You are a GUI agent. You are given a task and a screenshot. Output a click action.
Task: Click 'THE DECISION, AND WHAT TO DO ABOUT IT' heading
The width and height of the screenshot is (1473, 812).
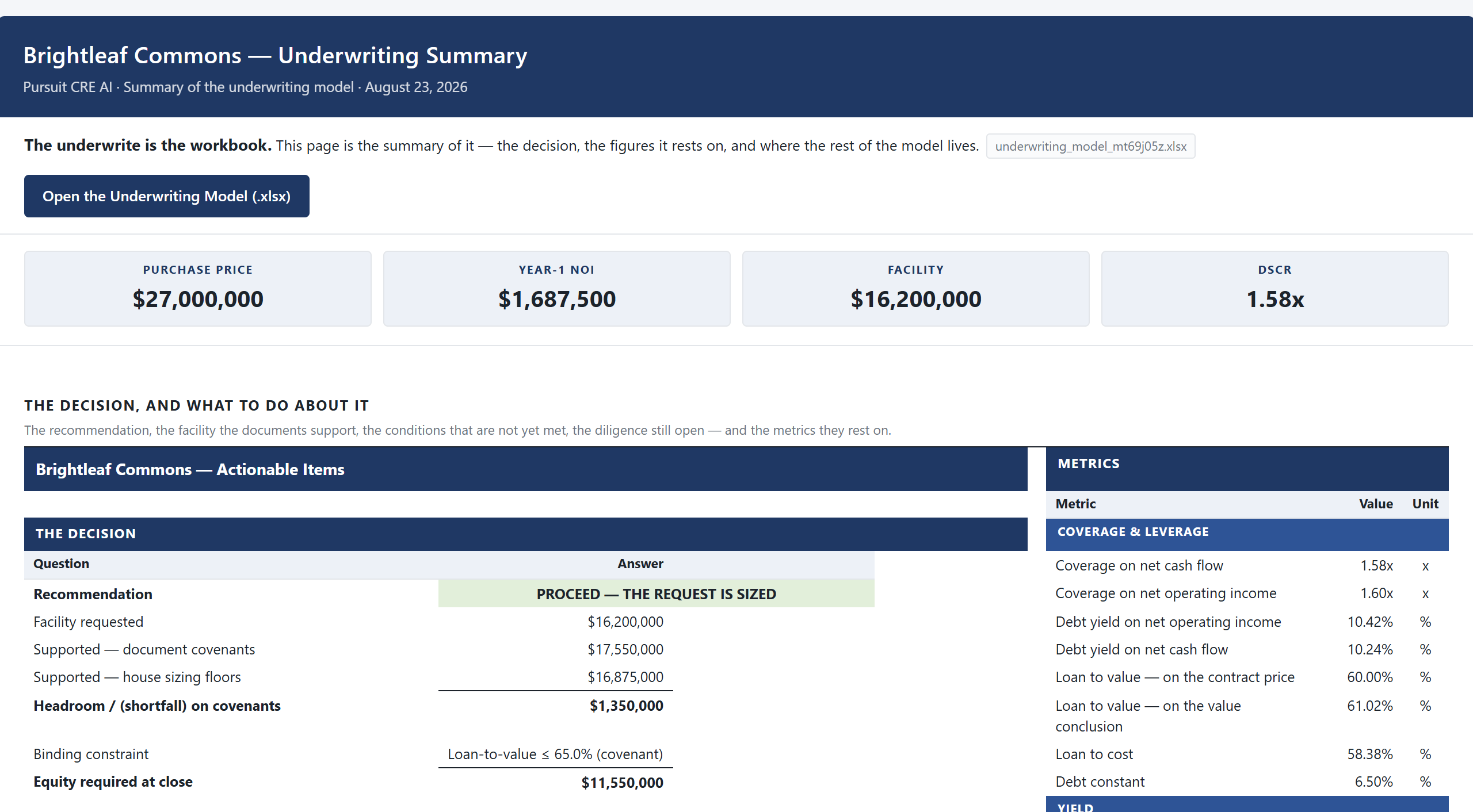click(x=196, y=405)
